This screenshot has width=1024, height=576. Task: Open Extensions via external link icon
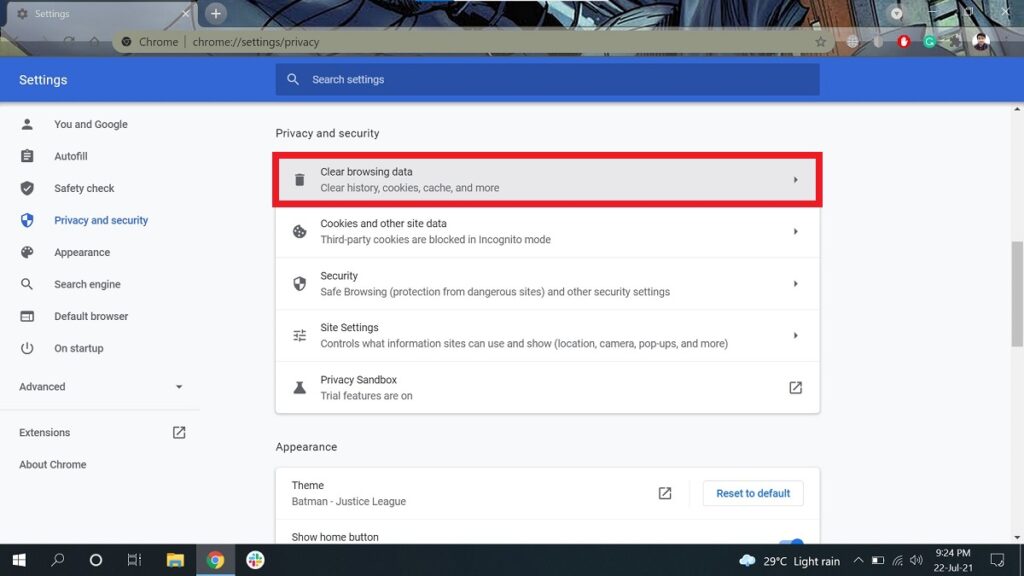click(179, 433)
